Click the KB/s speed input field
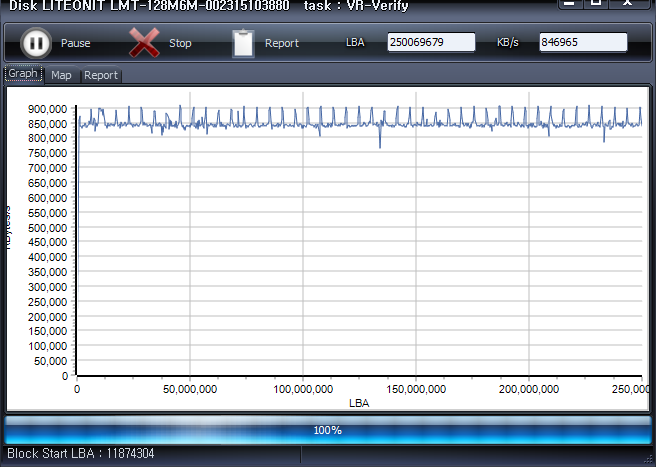The width and height of the screenshot is (656, 467). coord(583,43)
